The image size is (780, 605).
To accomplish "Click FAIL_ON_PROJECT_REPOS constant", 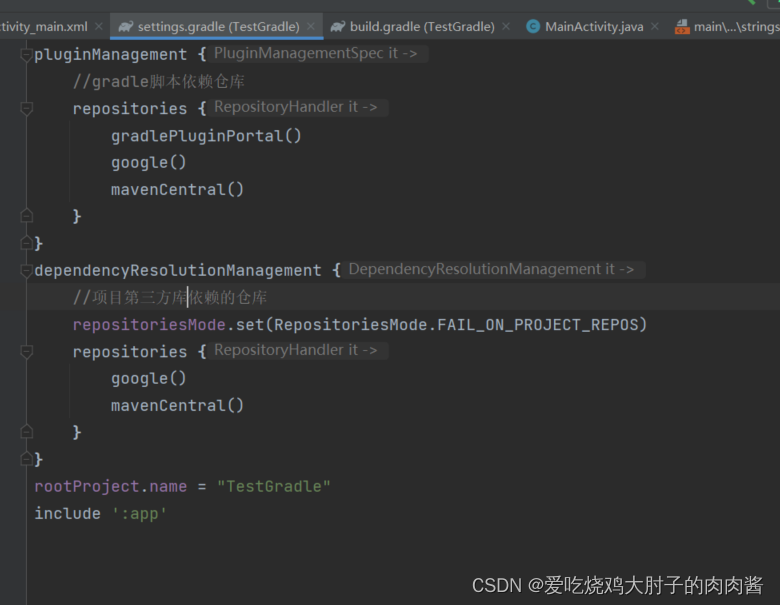I will click(x=537, y=324).
